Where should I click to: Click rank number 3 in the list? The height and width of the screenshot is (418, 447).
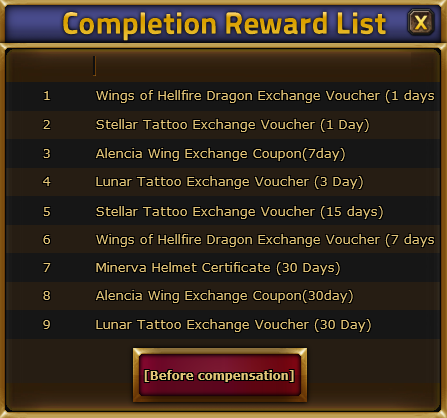pyautogui.click(x=47, y=153)
